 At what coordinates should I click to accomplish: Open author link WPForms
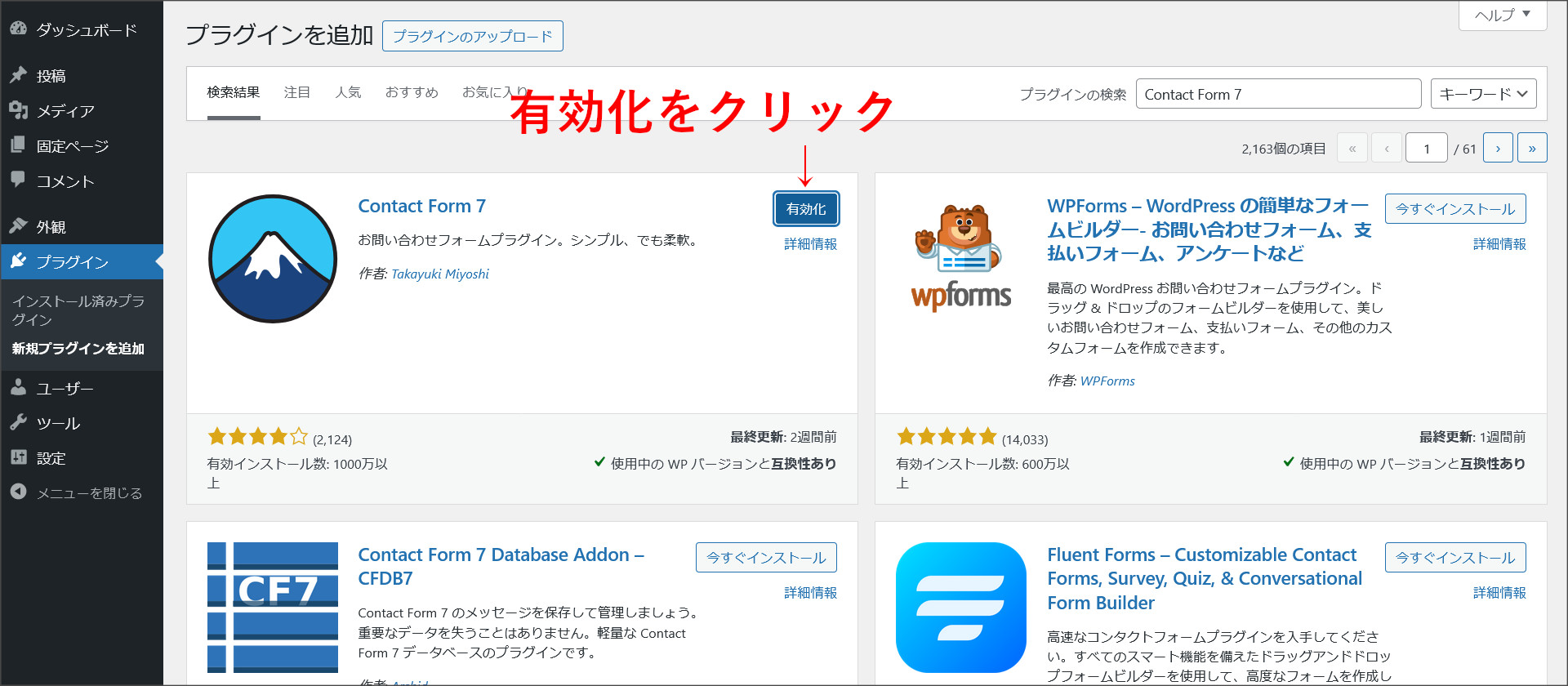(x=1107, y=381)
